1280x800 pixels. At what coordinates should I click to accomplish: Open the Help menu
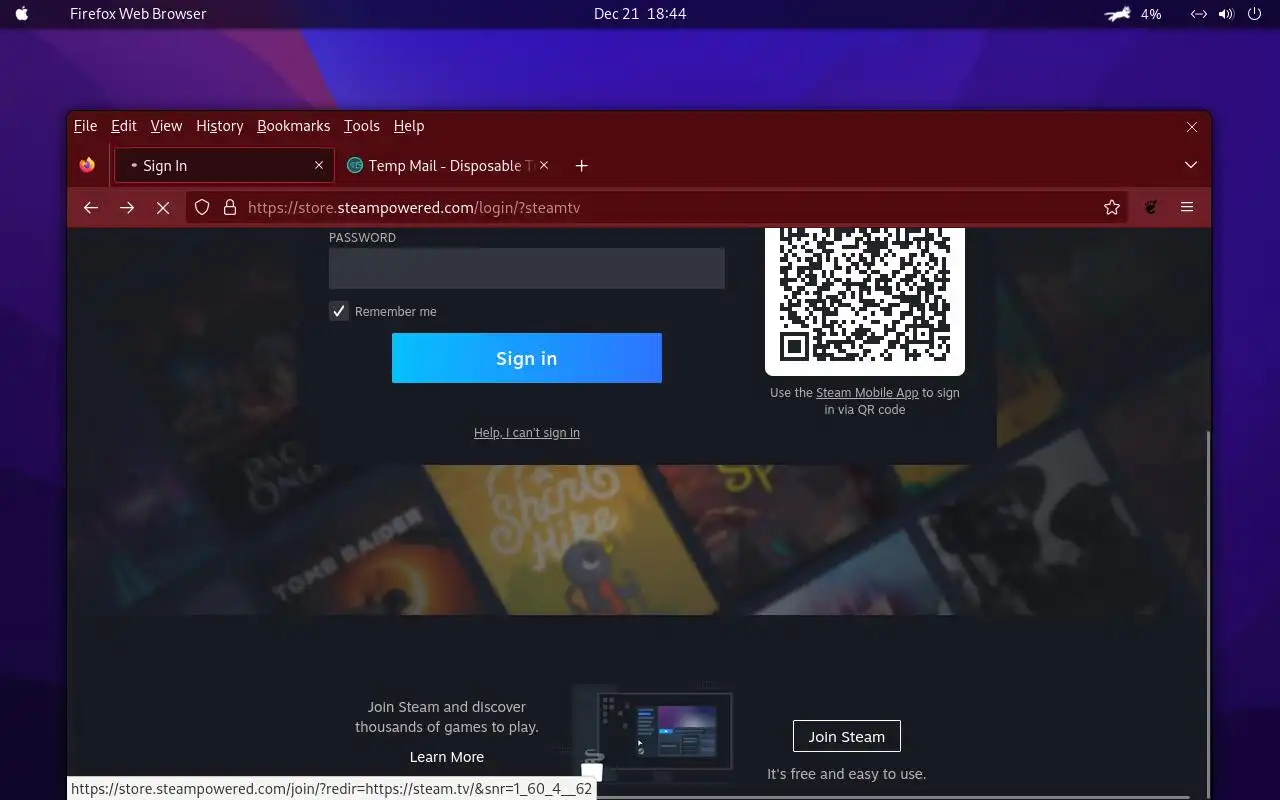pos(409,126)
